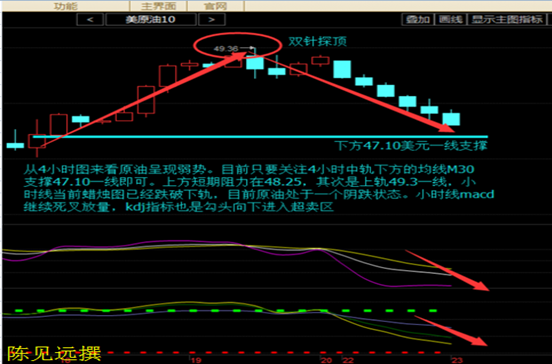
Task: Go to next instrument with > button
Action: click(212, 19)
